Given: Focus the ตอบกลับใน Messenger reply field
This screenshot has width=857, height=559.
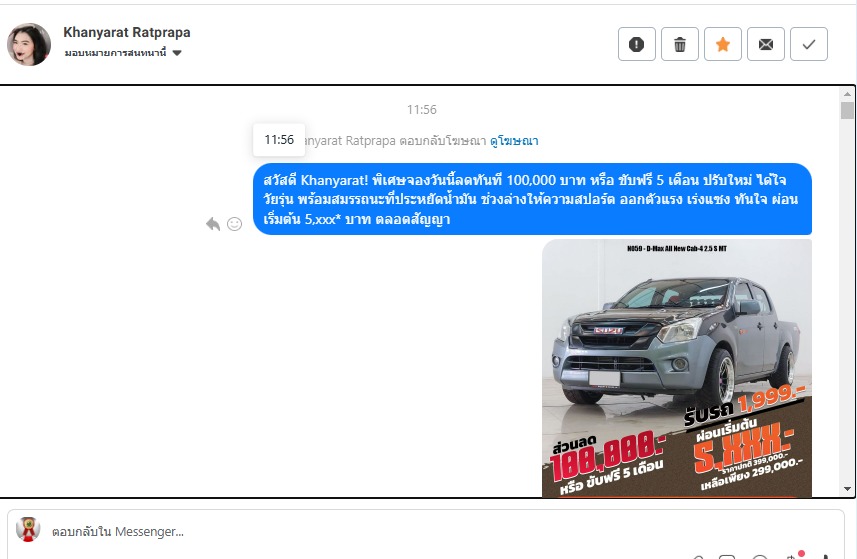Looking at the screenshot, I should click(x=426, y=532).
